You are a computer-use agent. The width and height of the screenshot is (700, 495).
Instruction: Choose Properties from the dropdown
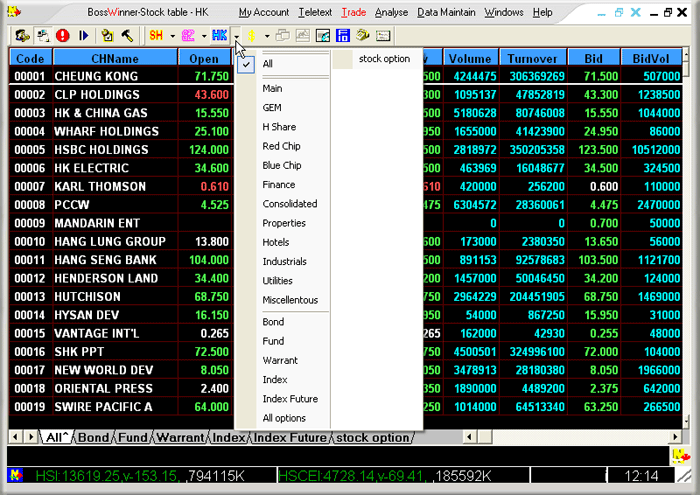[283, 223]
